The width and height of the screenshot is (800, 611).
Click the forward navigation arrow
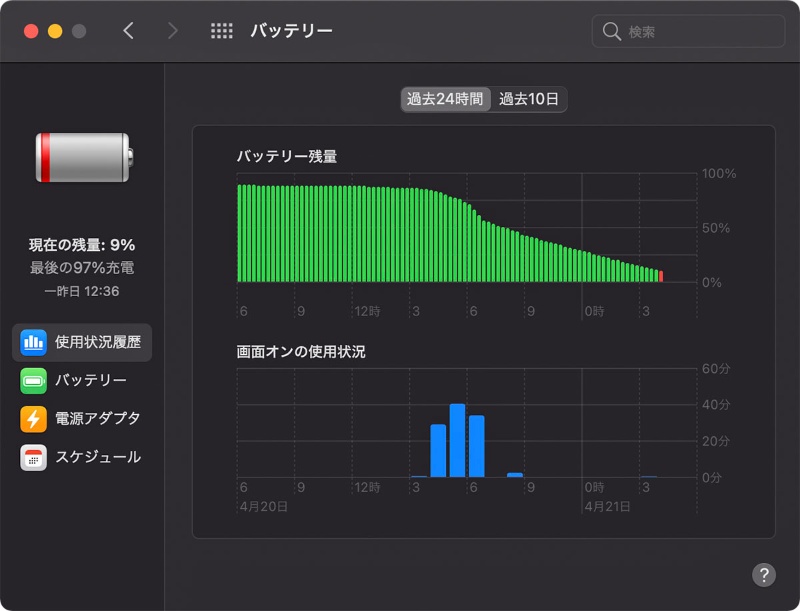173,30
